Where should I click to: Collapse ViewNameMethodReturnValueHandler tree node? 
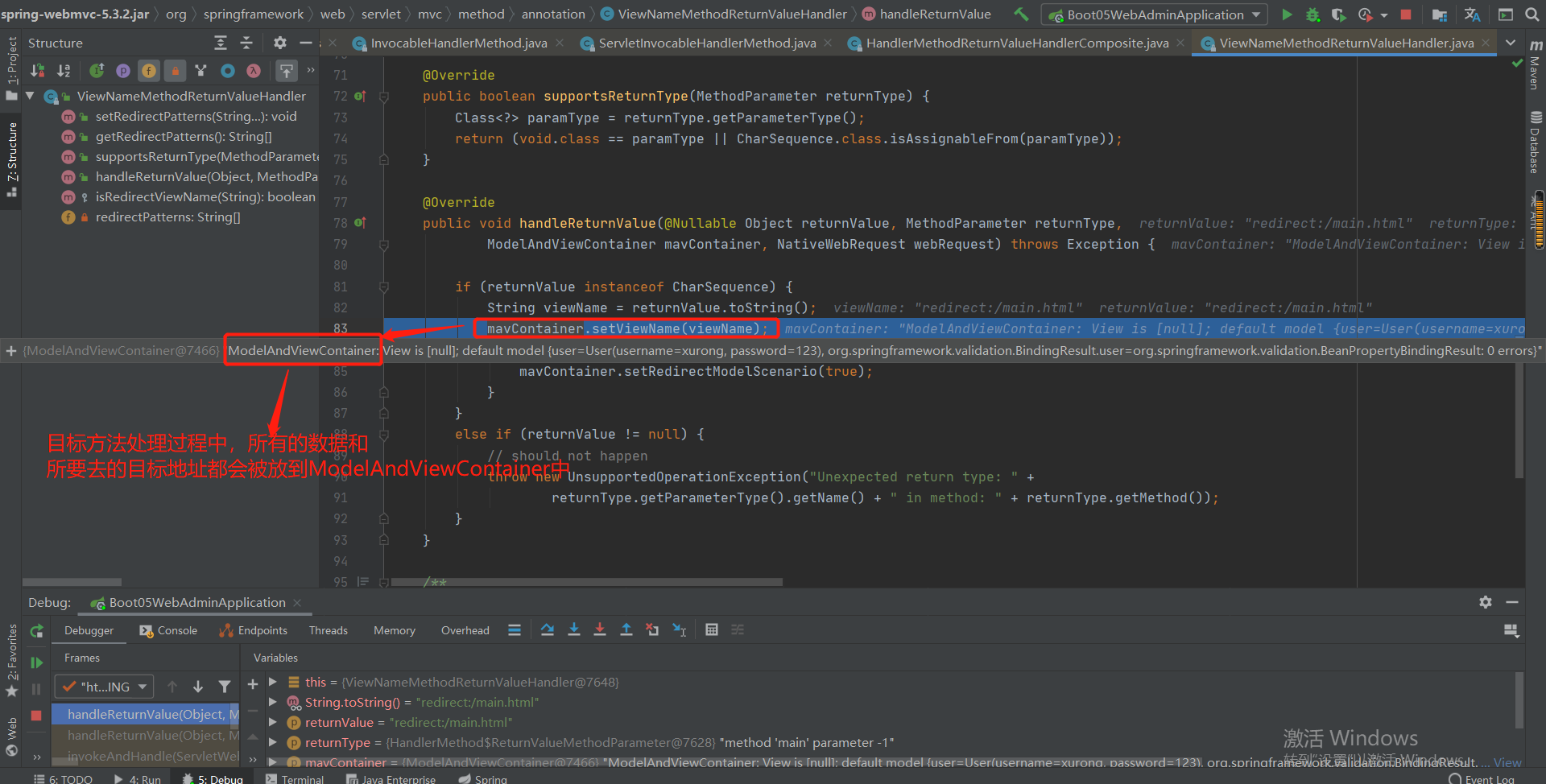[x=30, y=96]
